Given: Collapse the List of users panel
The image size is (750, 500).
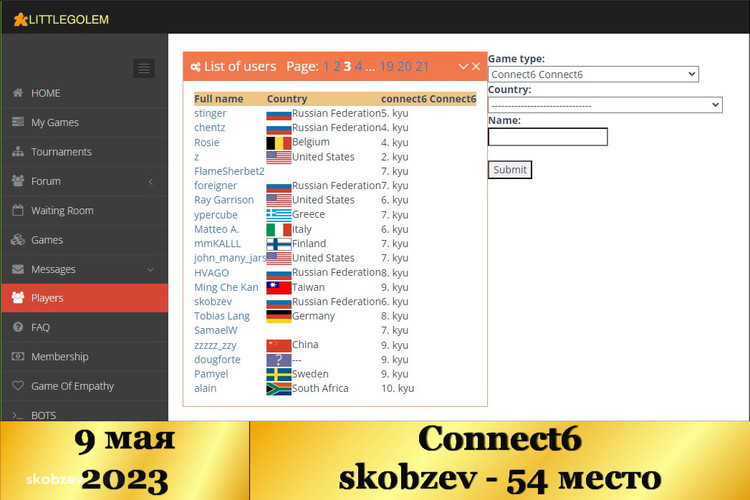Looking at the screenshot, I should [x=463, y=67].
